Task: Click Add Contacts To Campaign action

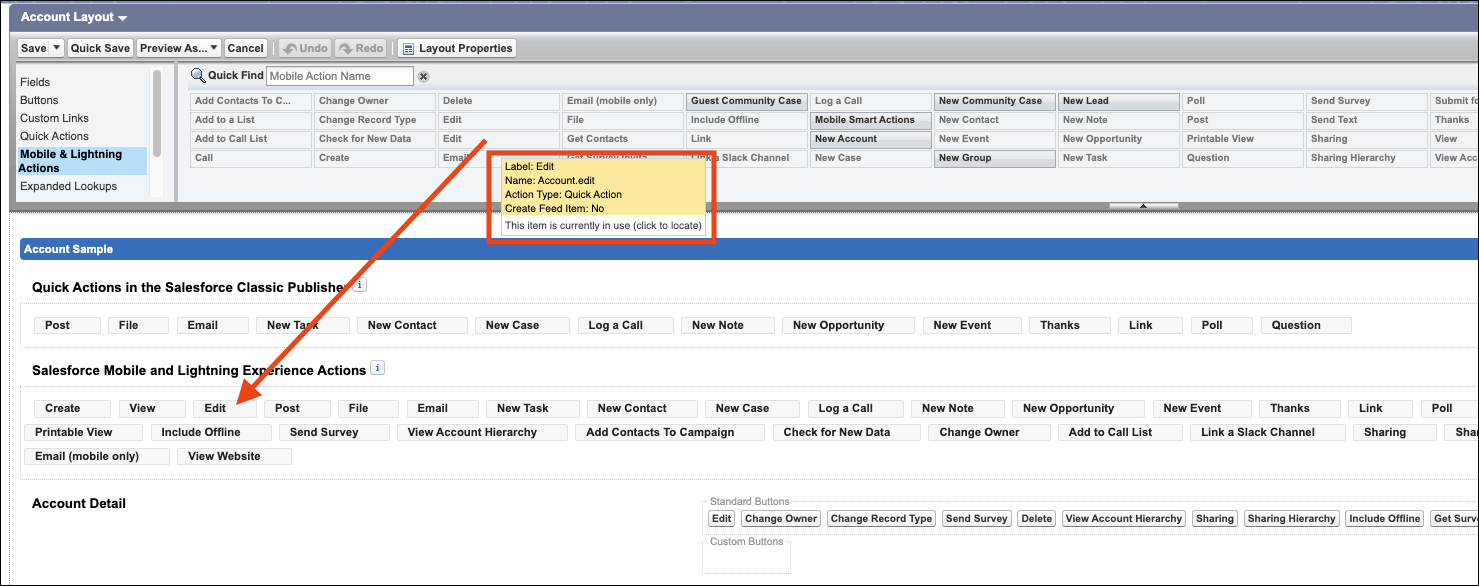Action: pos(669,432)
